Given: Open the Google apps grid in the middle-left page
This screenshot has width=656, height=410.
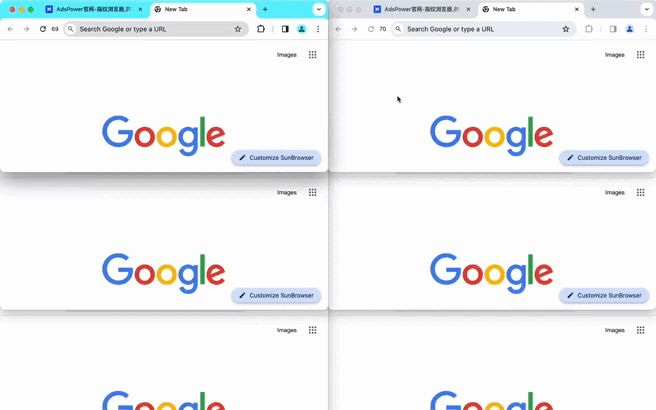Looking at the screenshot, I should point(313,192).
